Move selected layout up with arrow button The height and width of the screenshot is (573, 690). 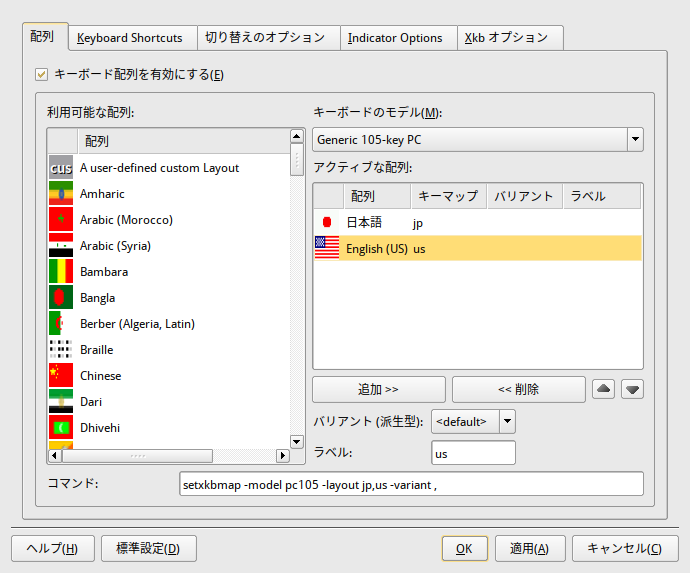[603, 389]
